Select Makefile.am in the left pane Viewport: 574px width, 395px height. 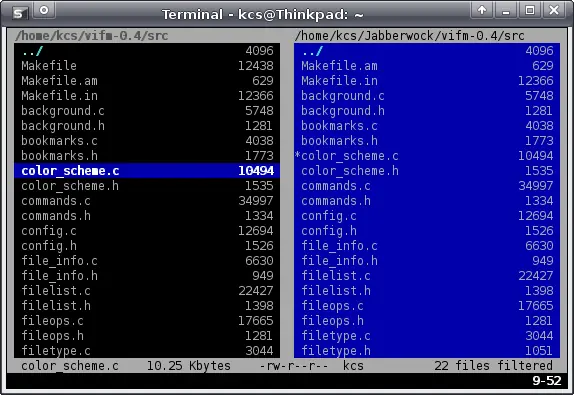pyautogui.click(x=147, y=81)
